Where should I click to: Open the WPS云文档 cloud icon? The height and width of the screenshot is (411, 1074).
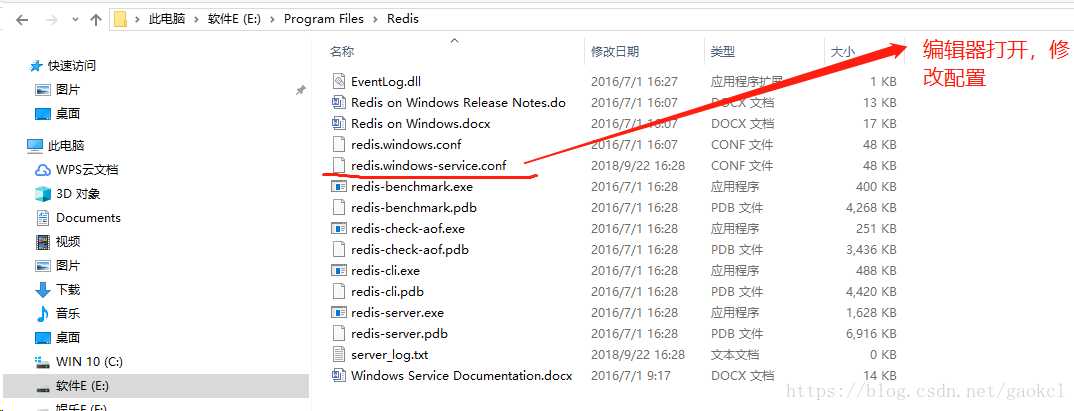(x=42, y=170)
